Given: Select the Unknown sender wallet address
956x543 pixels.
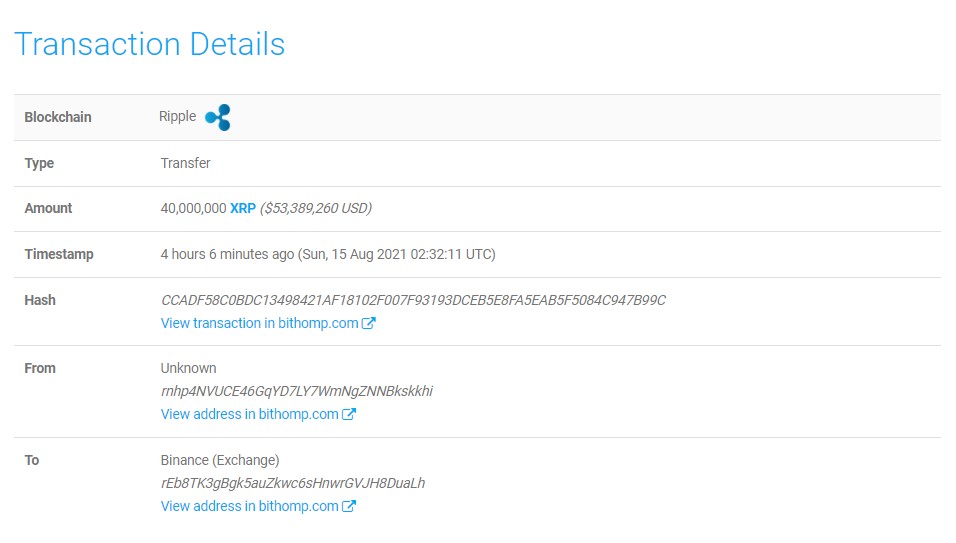Looking at the screenshot, I should [x=296, y=391].
